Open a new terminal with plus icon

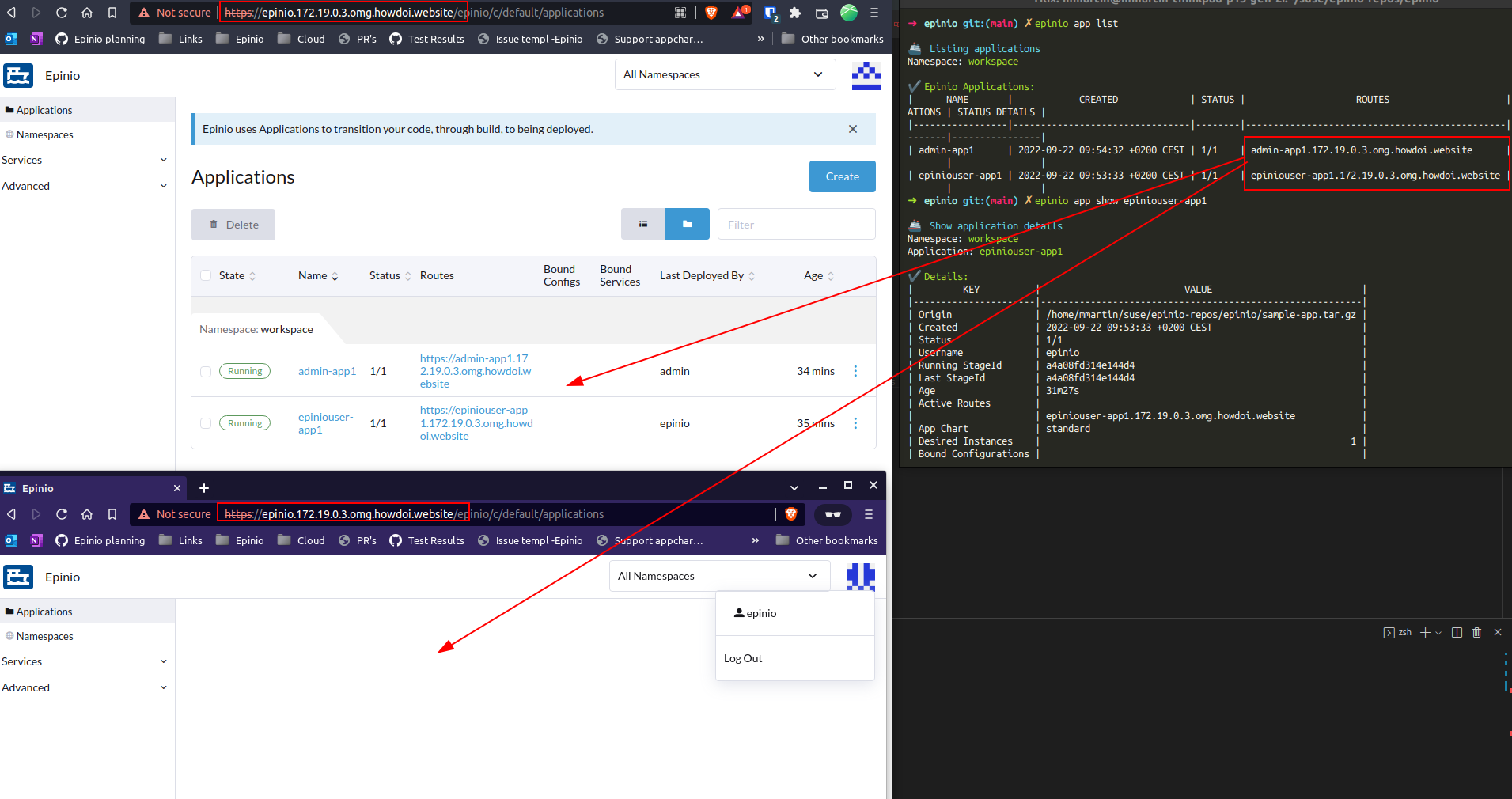point(1423,632)
